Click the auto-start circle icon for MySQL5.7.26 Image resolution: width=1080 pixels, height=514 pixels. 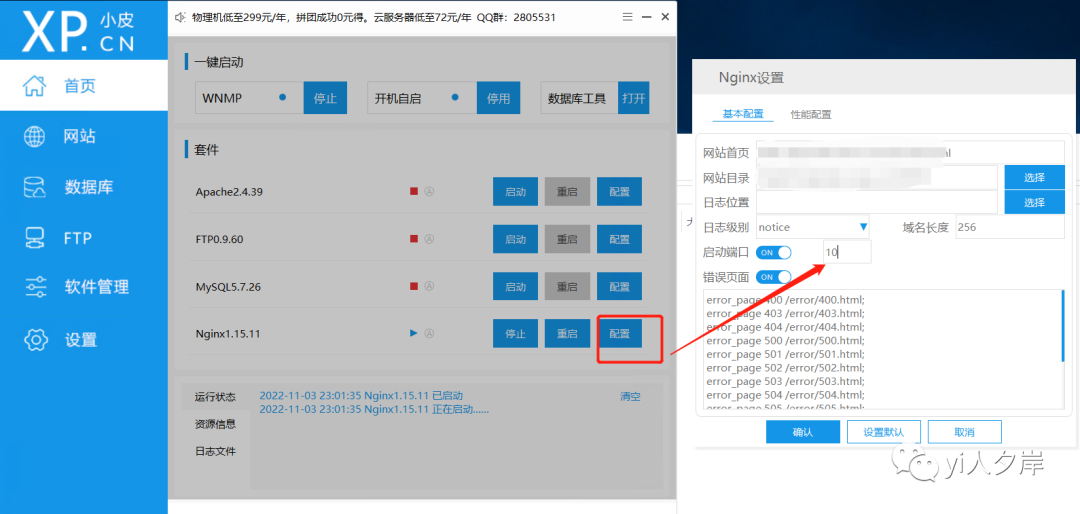(428, 286)
